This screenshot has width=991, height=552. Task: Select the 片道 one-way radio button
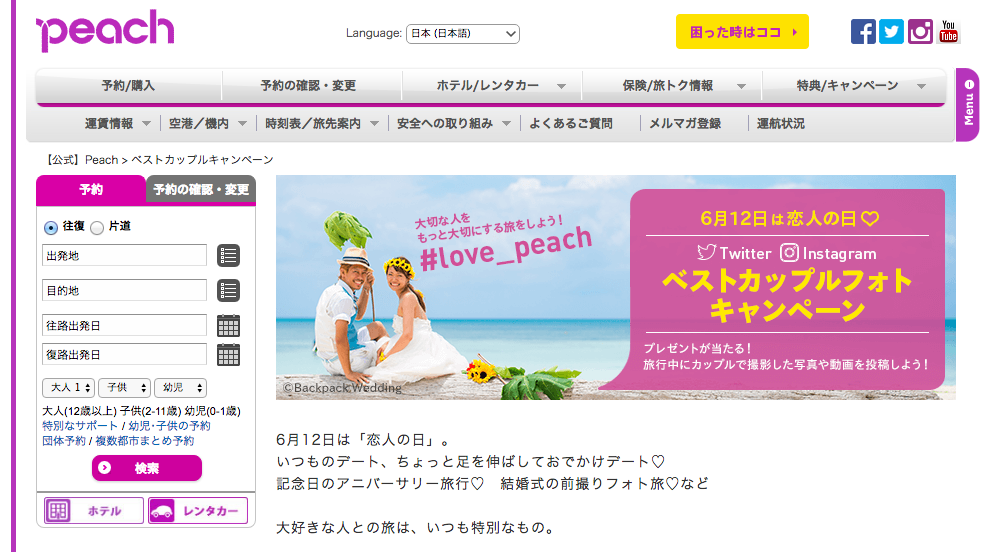pyautogui.click(x=97, y=227)
